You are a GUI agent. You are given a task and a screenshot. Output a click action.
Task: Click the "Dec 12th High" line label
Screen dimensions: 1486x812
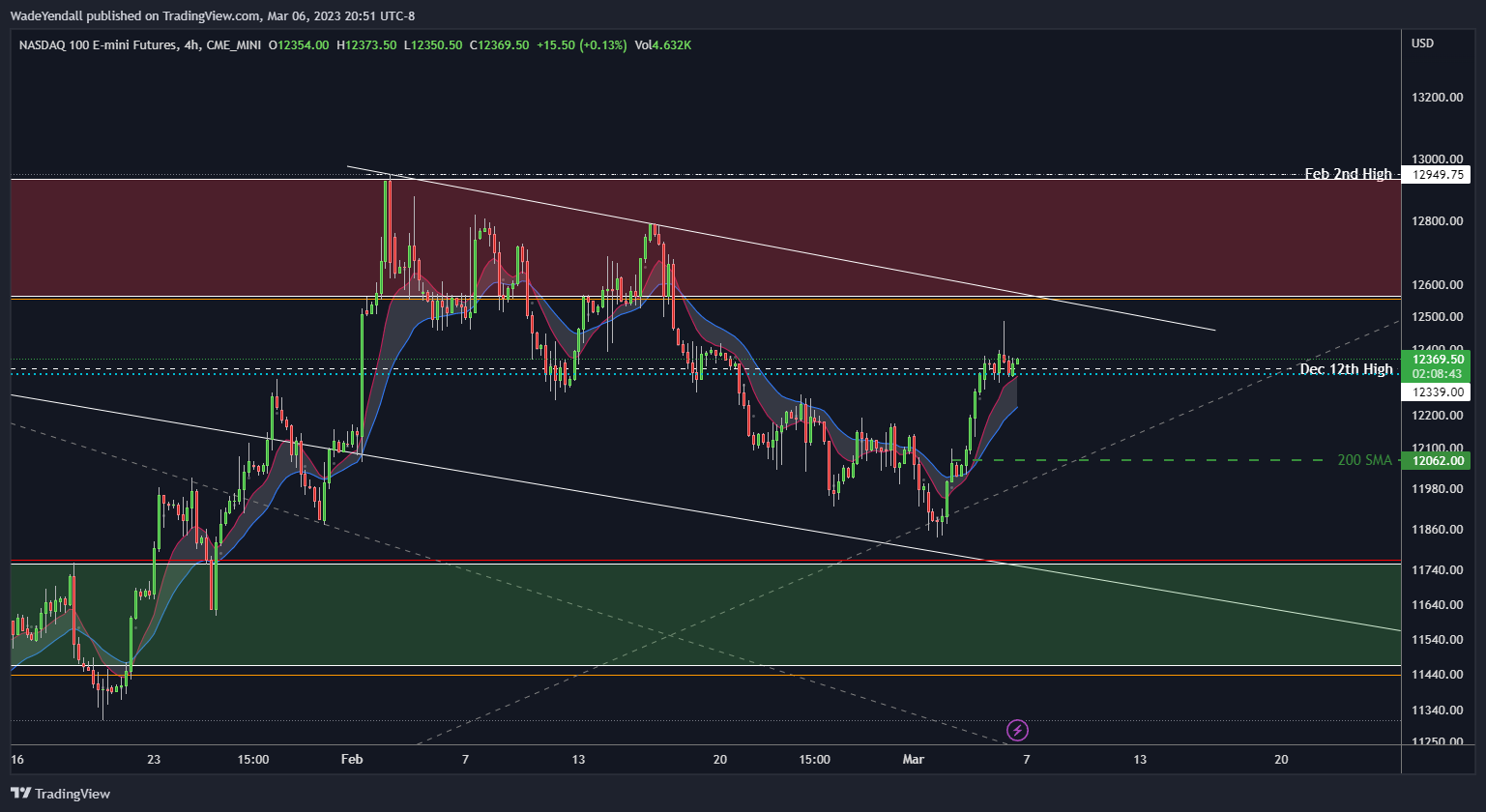click(1346, 369)
